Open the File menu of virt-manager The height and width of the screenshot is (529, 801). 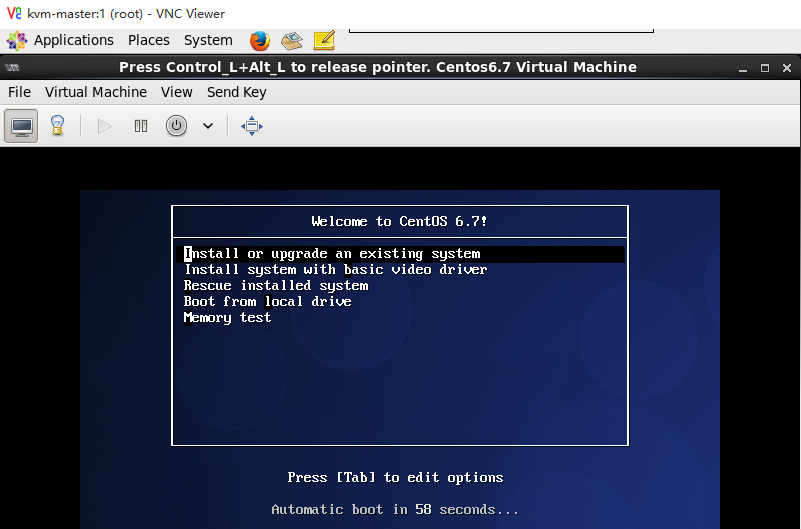point(19,92)
